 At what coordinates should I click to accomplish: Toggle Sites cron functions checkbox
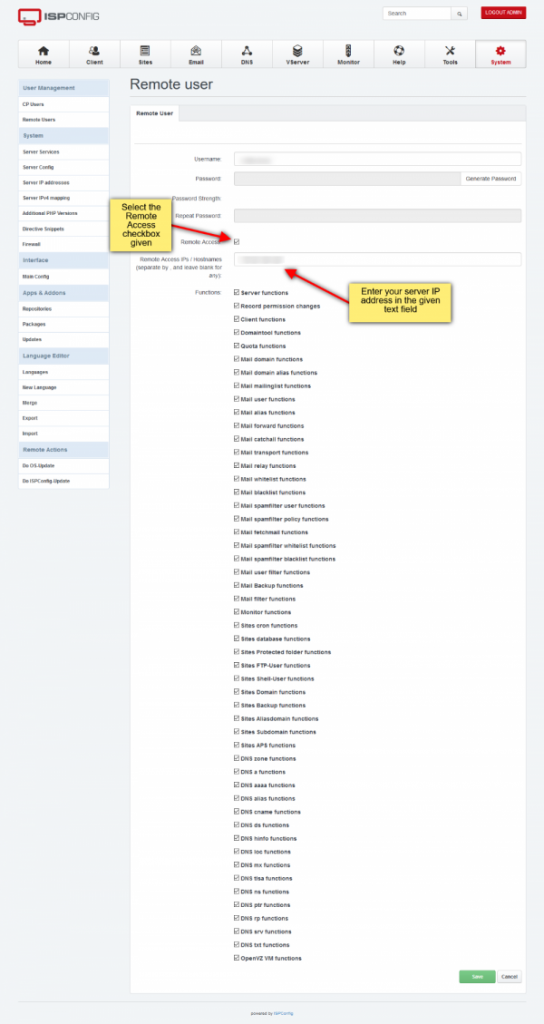coord(236,625)
